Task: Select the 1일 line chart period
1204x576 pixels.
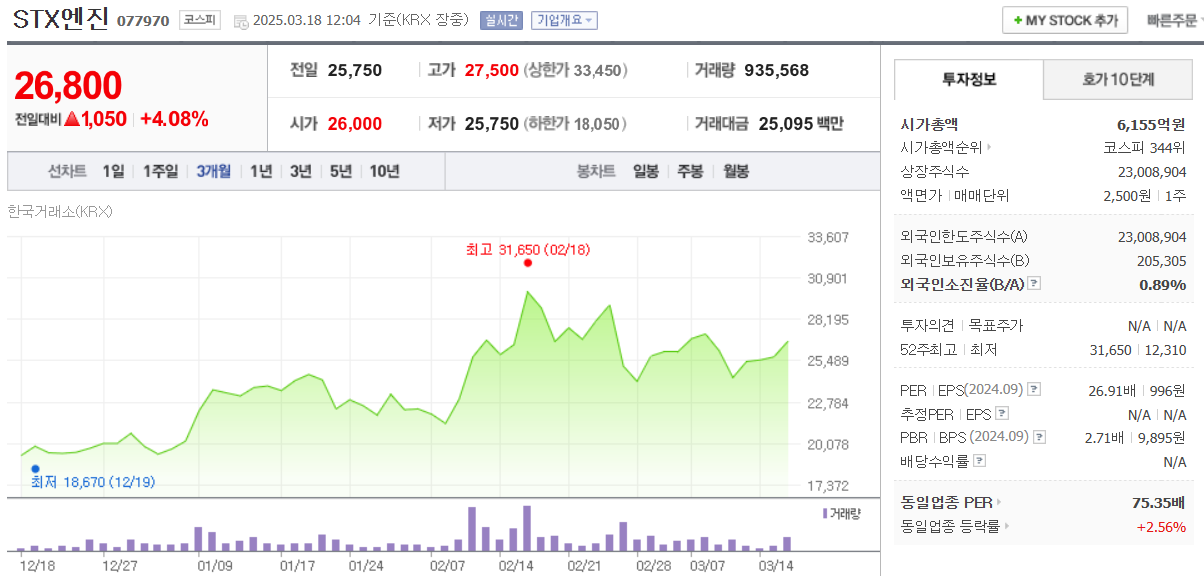Action: coord(113,171)
